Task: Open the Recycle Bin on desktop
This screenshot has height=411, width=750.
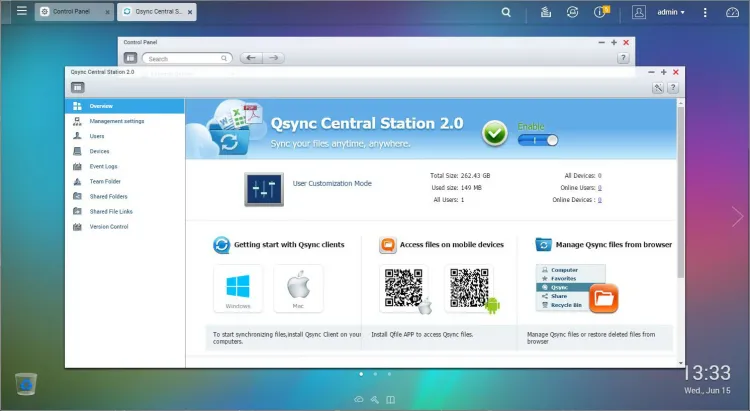Action: 26,383
